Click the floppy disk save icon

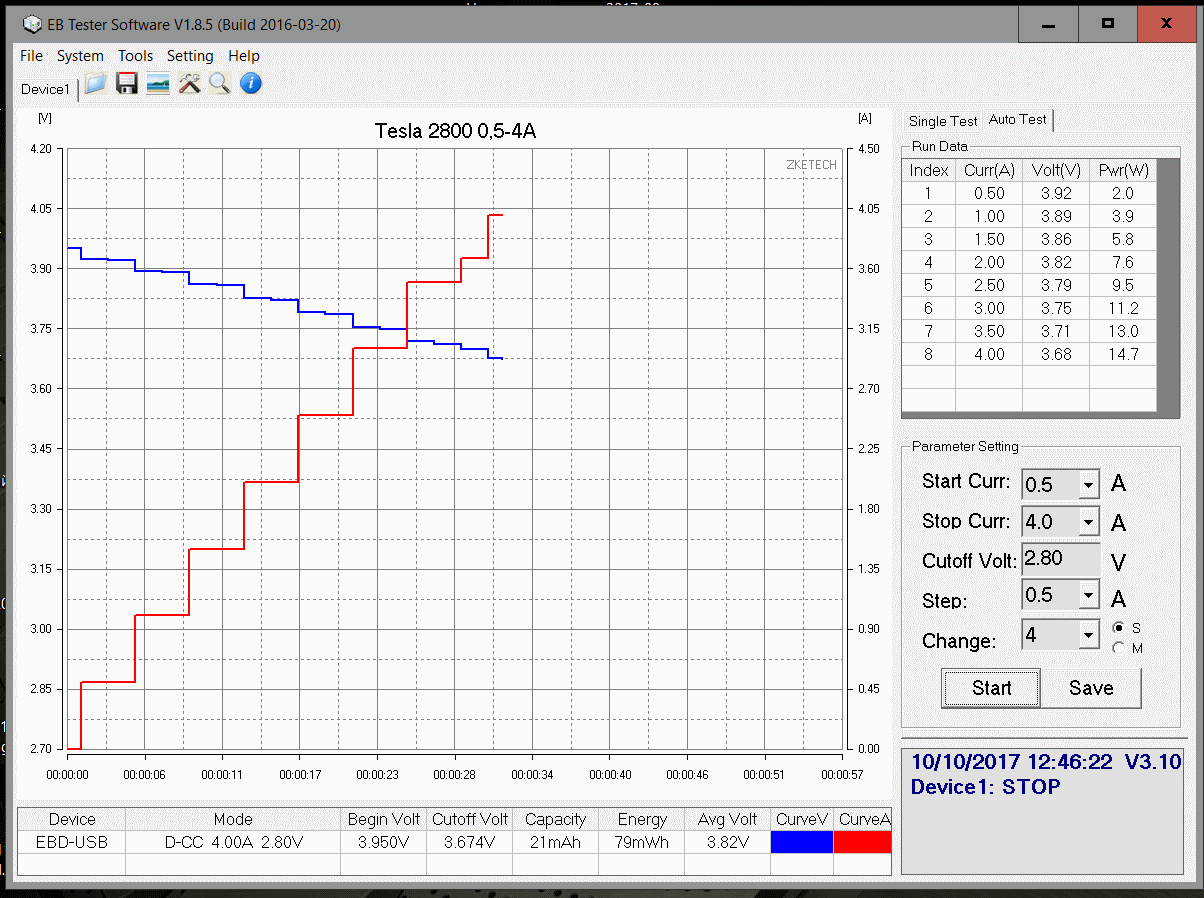pyautogui.click(x=127, y=84)
